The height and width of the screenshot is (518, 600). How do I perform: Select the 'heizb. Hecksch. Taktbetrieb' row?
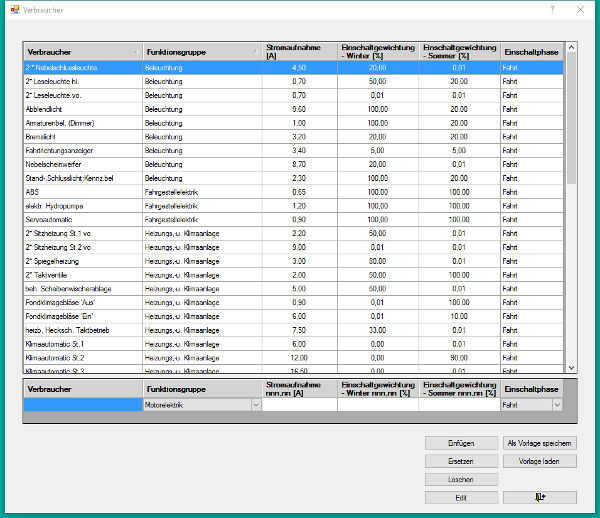pyautogui.click(x=293, y=330)
